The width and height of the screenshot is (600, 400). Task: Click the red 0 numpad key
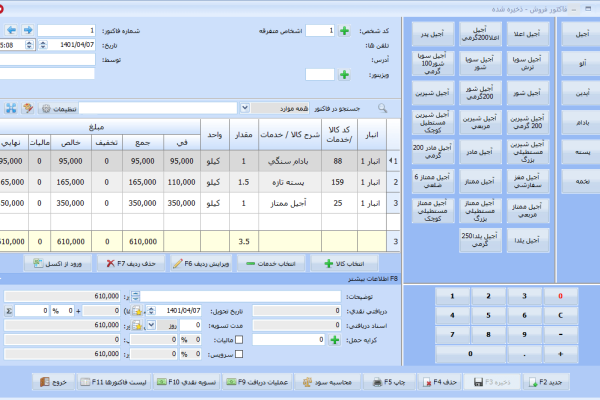560,296
